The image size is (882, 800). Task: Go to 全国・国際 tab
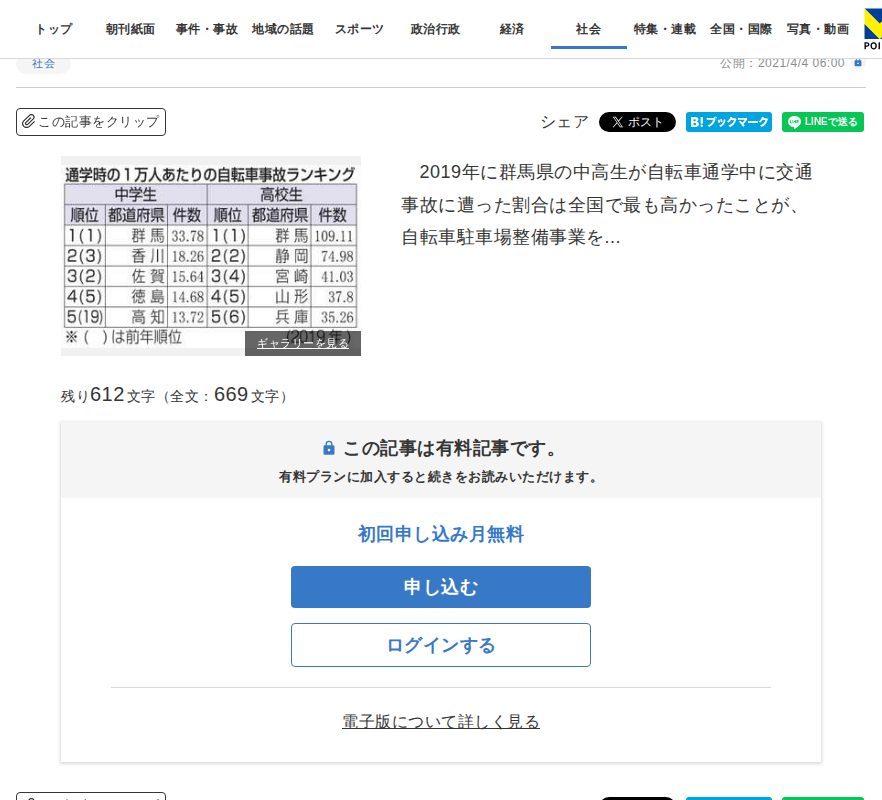pos(741,29)
